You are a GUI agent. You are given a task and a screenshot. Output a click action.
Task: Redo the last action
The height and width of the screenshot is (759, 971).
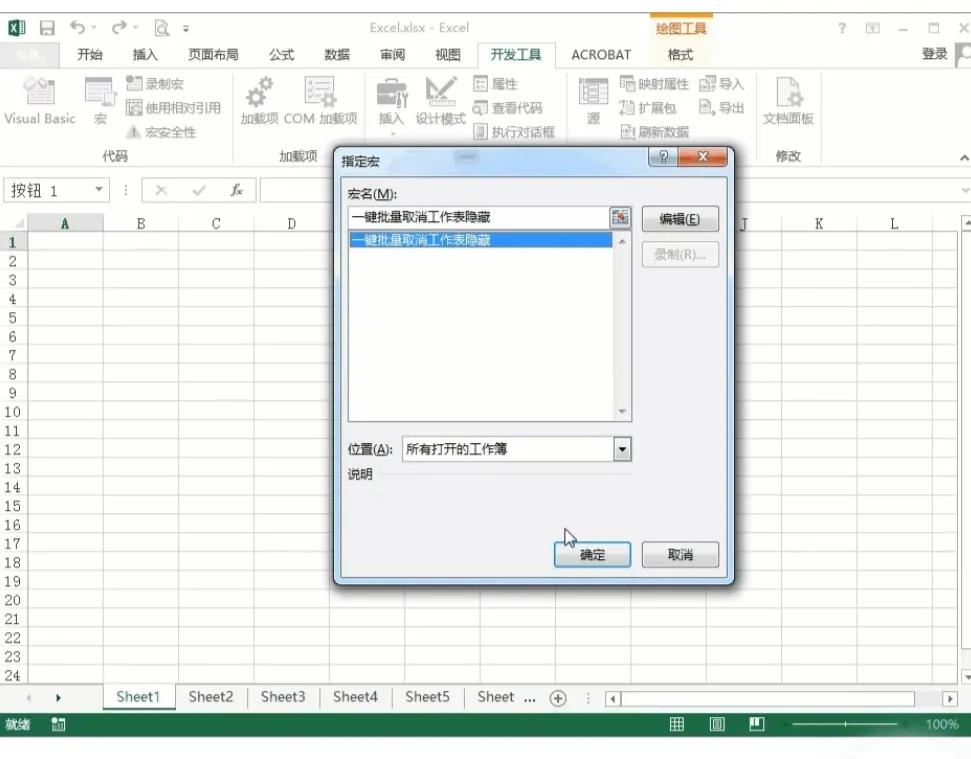coord(119,27)
